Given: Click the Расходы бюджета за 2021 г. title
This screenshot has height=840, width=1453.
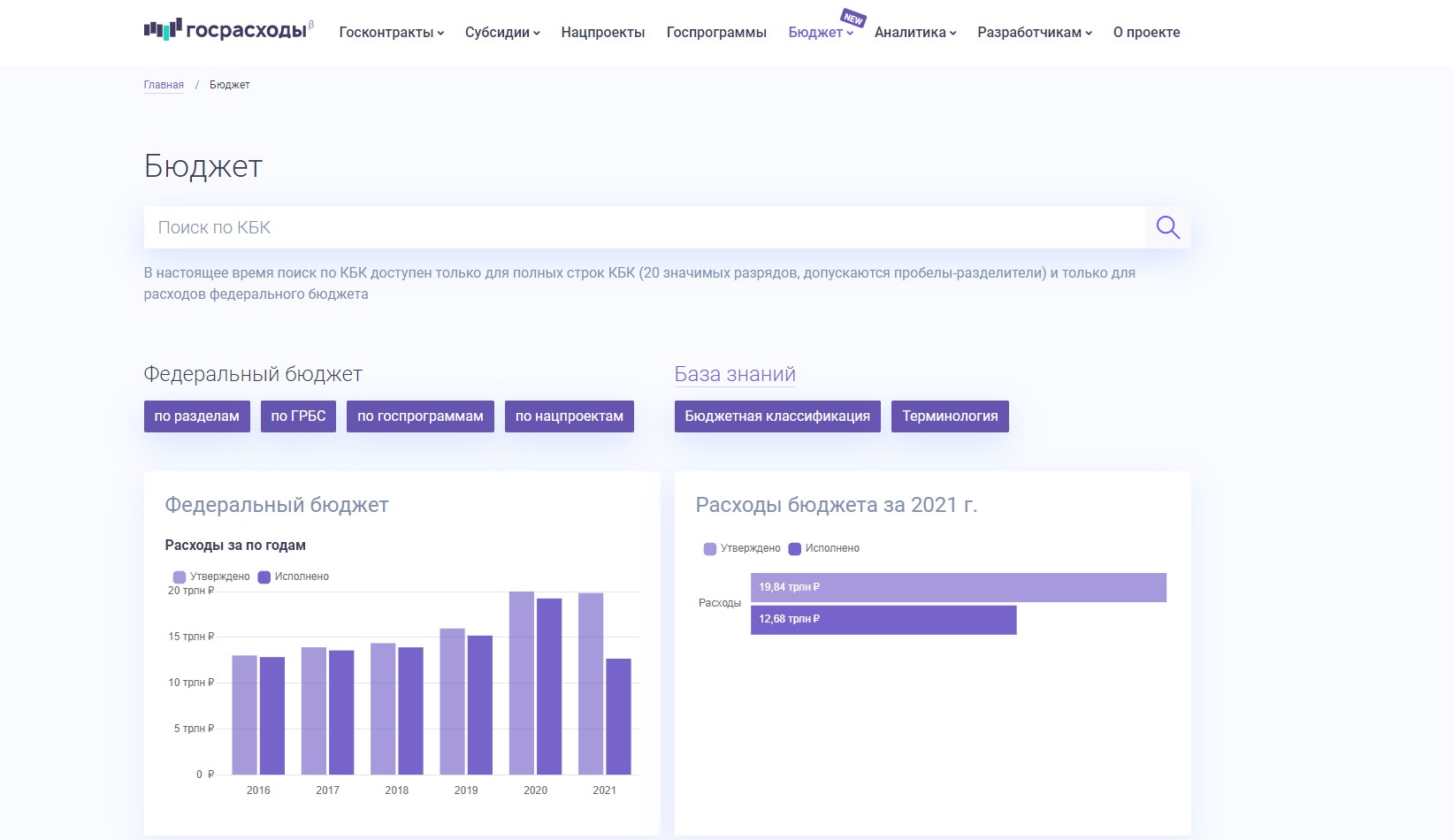Looking at the screenshot, I should point(836,505).
